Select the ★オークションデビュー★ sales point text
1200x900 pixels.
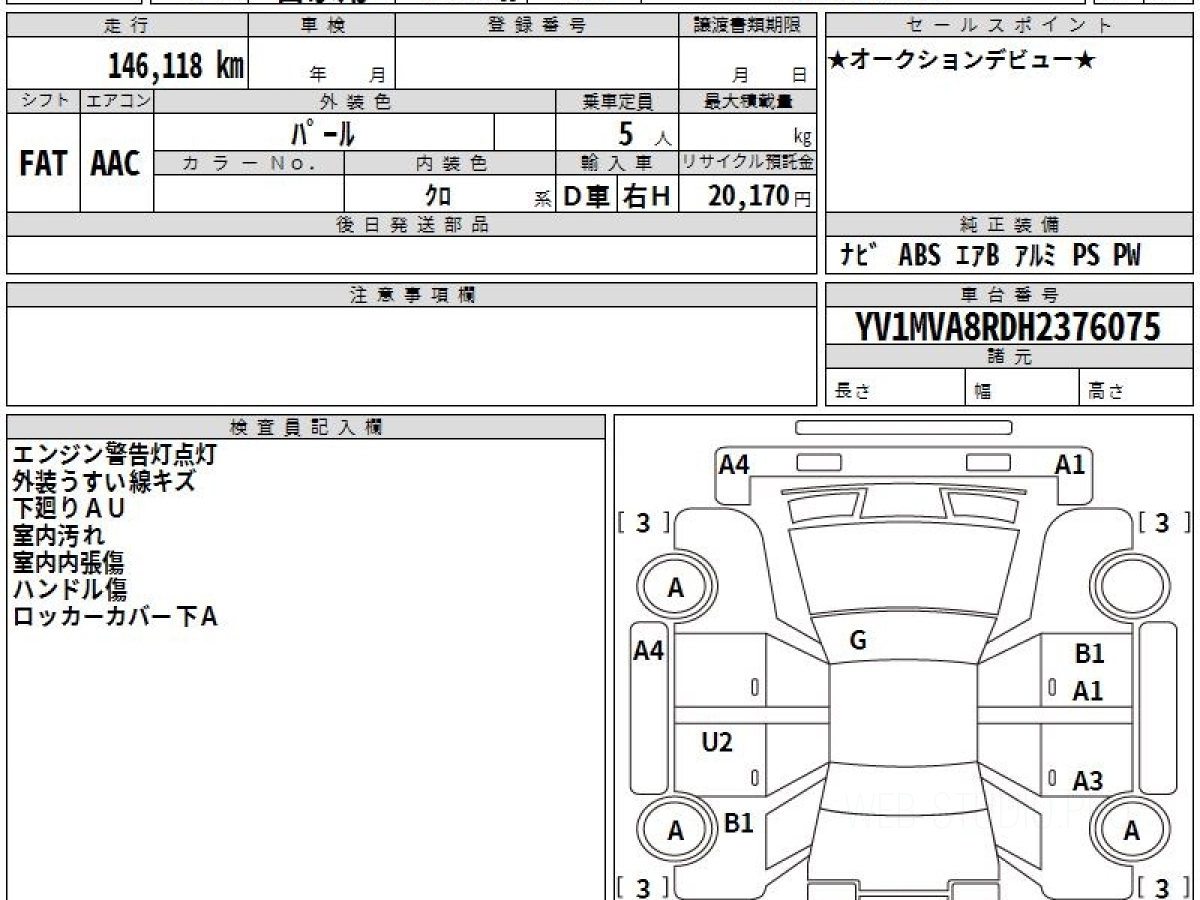[962, 61]
